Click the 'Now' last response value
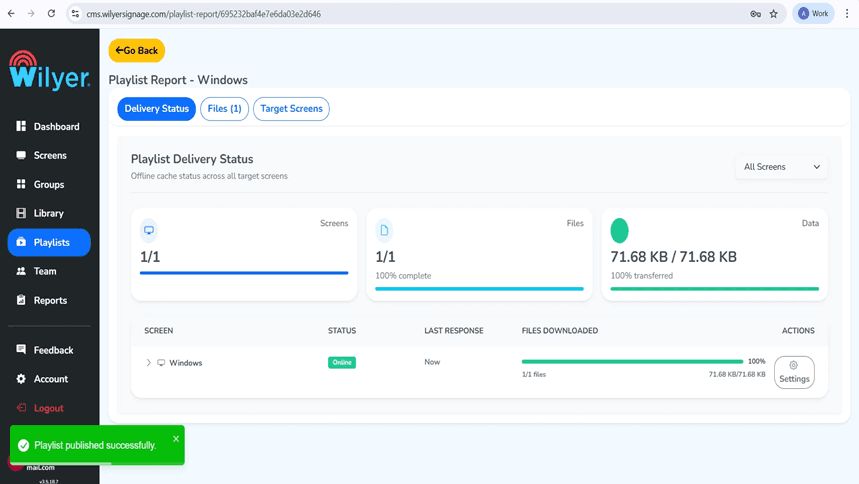 pos(432,362)
